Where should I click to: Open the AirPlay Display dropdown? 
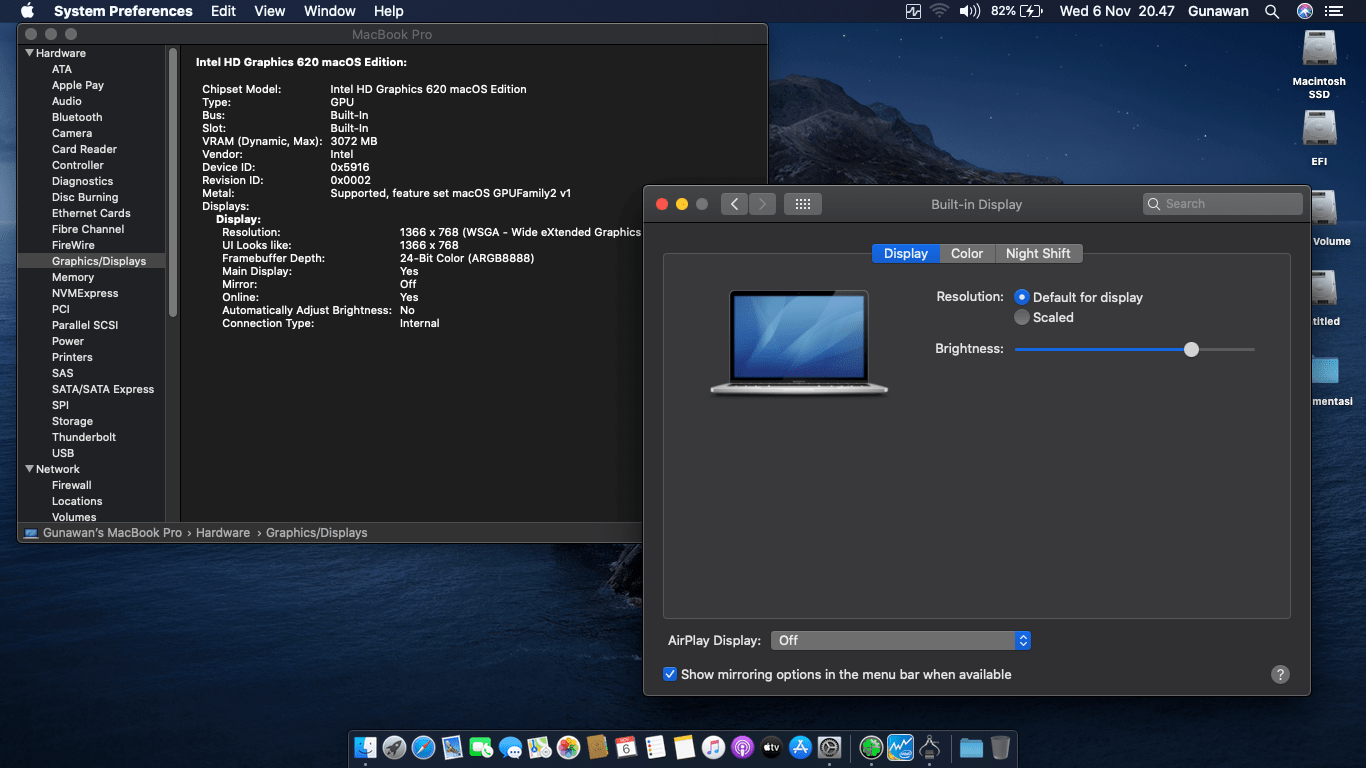point(900,640)
